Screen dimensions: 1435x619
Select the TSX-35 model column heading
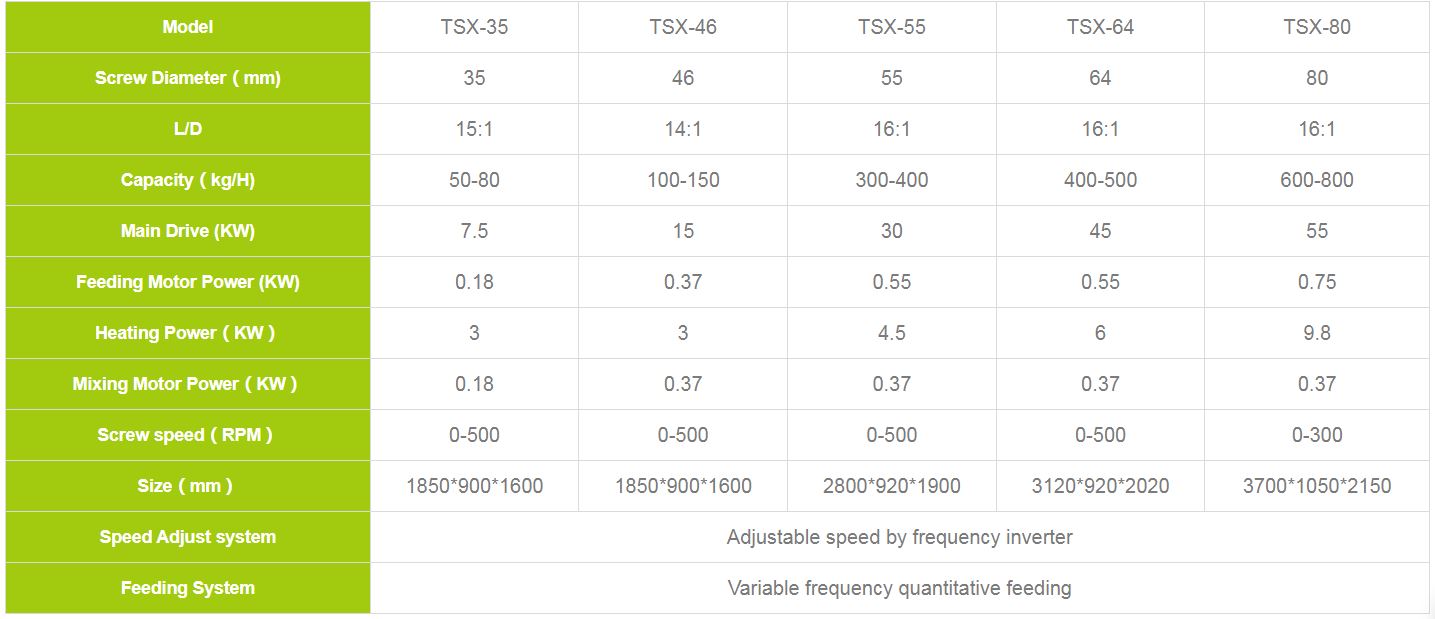[x=474, y=27]
